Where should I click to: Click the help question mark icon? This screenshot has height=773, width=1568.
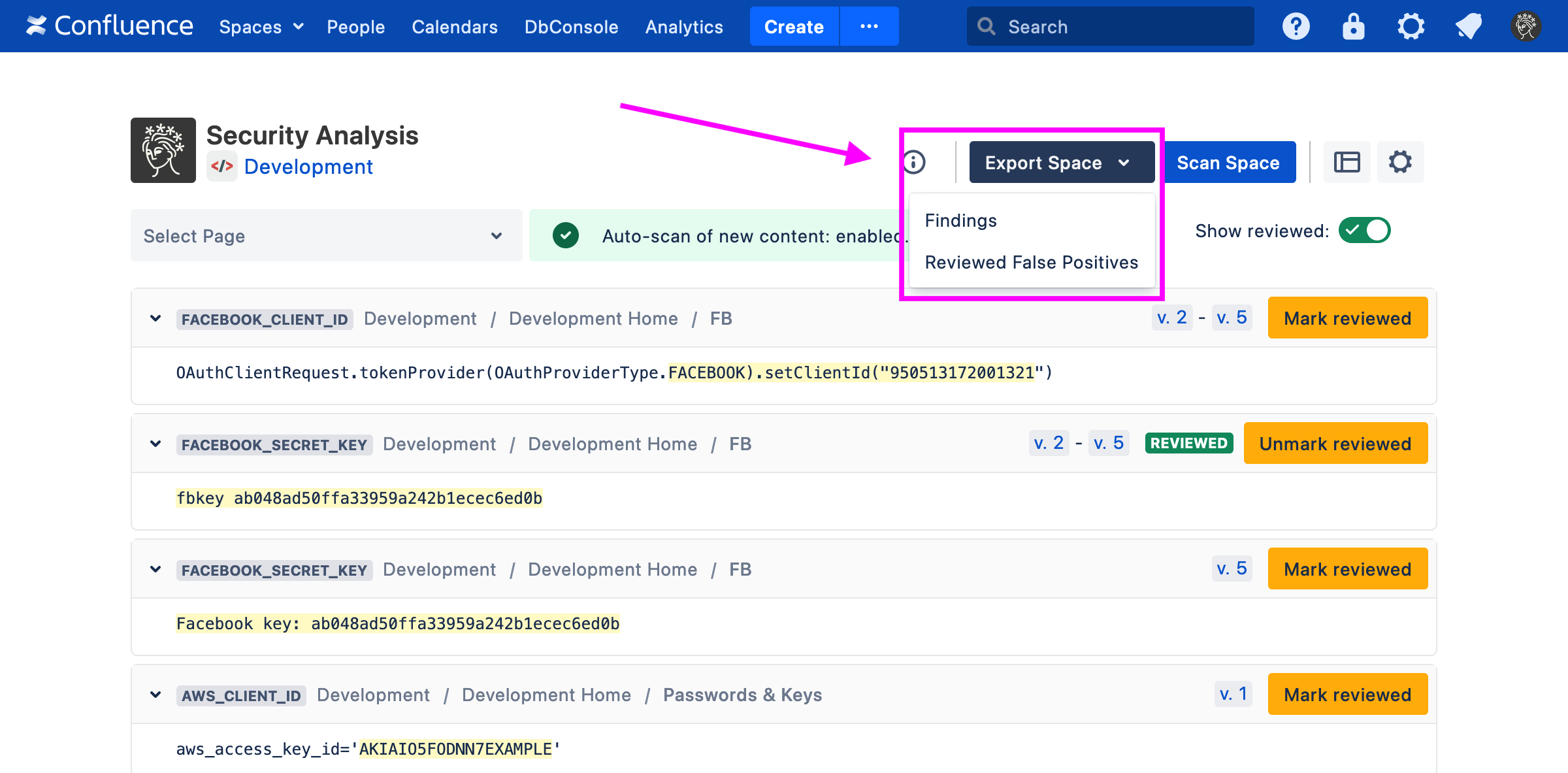(x=1296, y=27)
